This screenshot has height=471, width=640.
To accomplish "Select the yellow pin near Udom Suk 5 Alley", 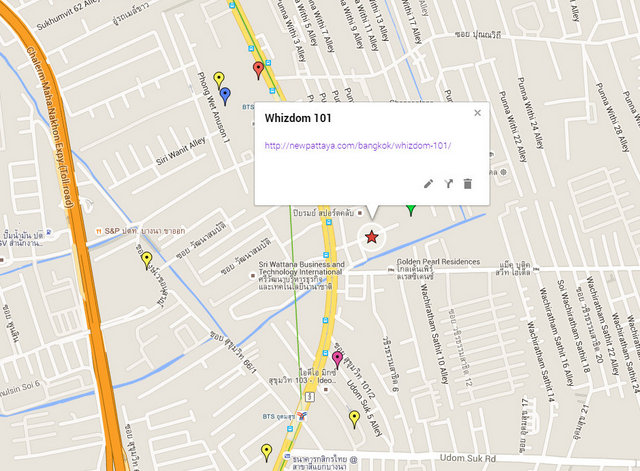I will (x=354, y=420).
